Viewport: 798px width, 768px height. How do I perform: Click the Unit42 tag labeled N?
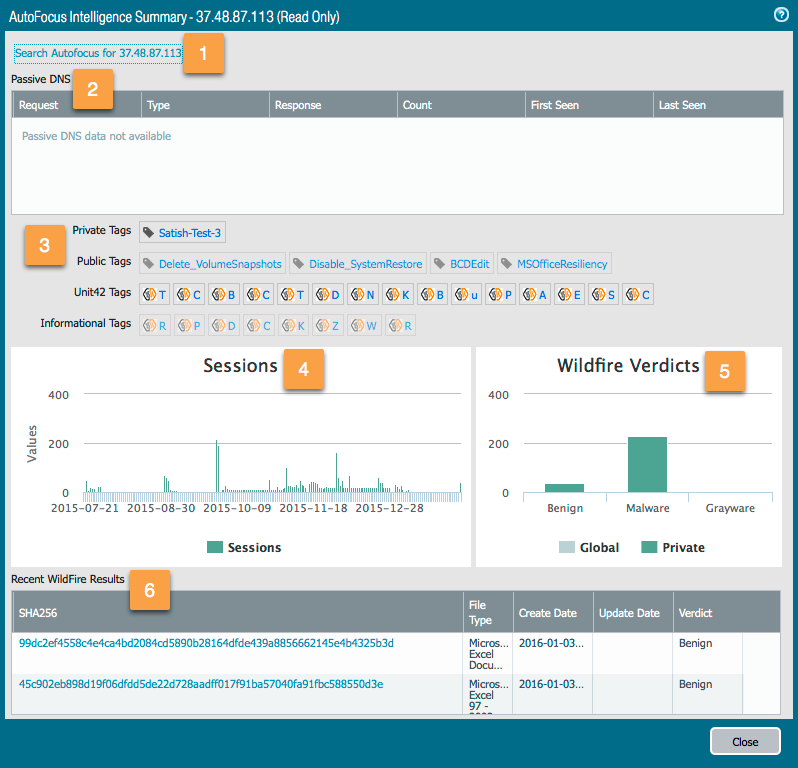[362, 294]
